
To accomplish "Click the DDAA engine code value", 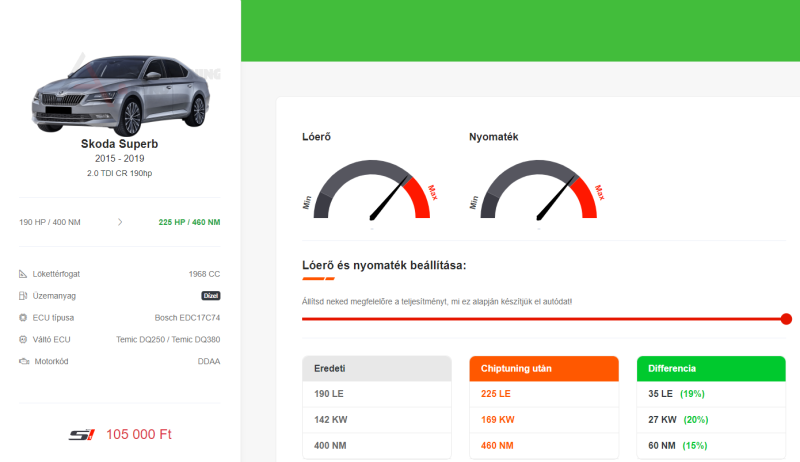I will coord(209,361).
